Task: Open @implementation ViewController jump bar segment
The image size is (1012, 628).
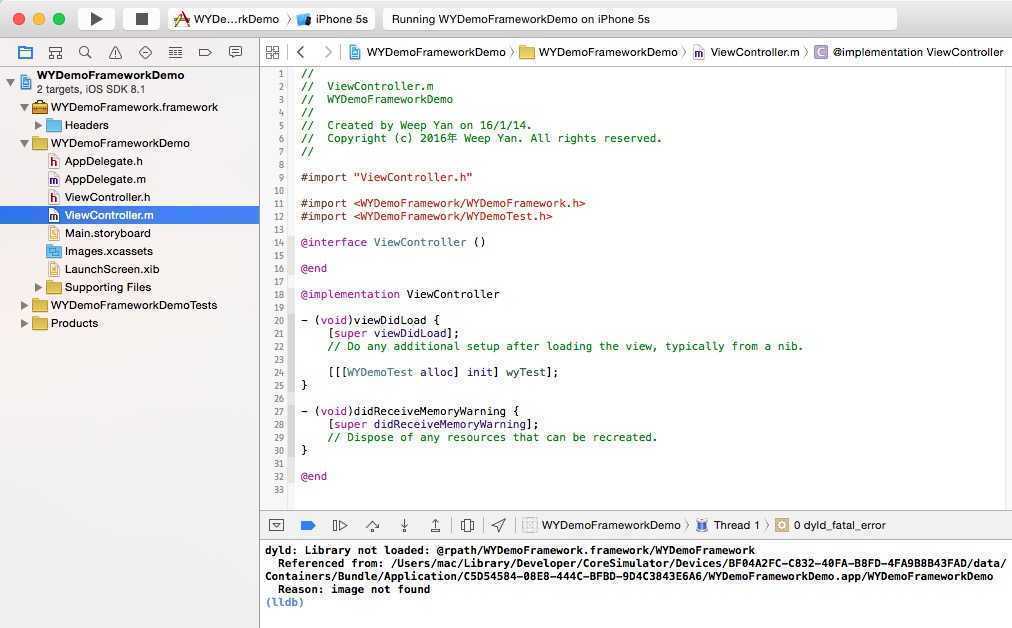Action: (909, 52)
